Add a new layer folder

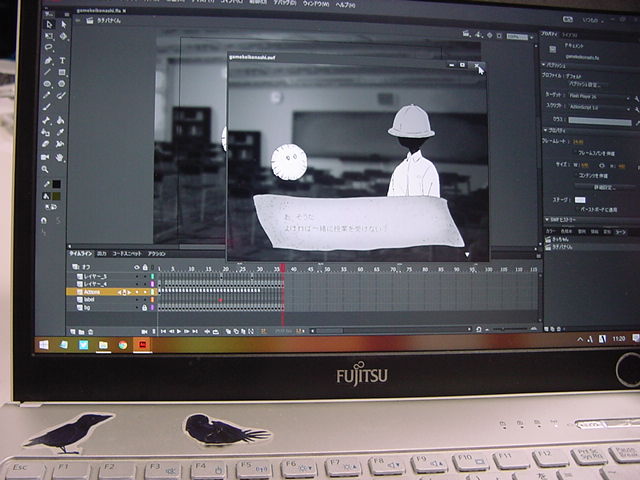pos(82,332)
